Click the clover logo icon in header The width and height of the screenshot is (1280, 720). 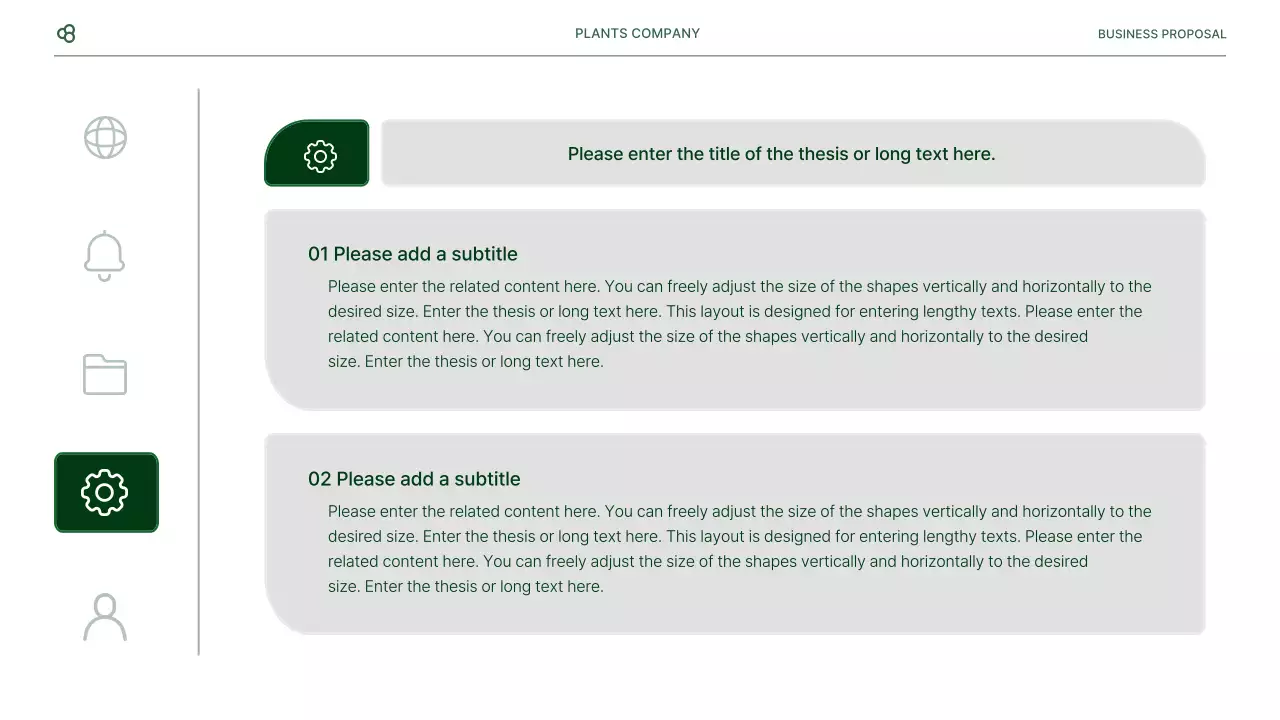(x=66, y=34)
